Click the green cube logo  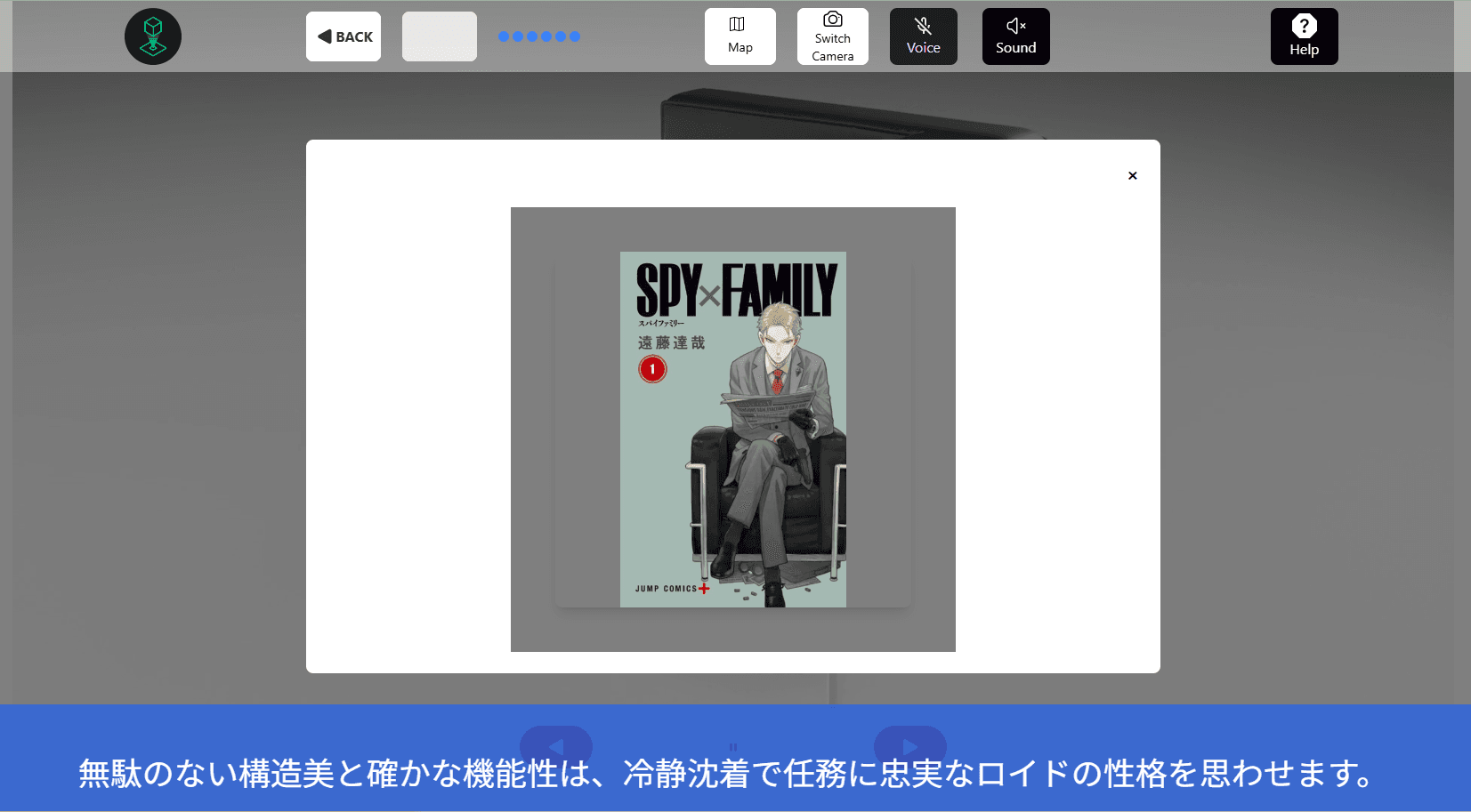(152, 36)
